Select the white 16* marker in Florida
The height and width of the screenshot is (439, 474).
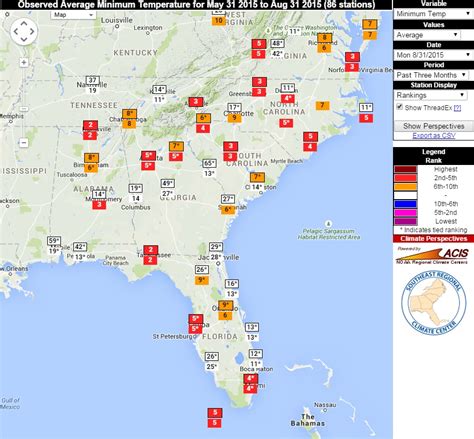pos(232,284)
